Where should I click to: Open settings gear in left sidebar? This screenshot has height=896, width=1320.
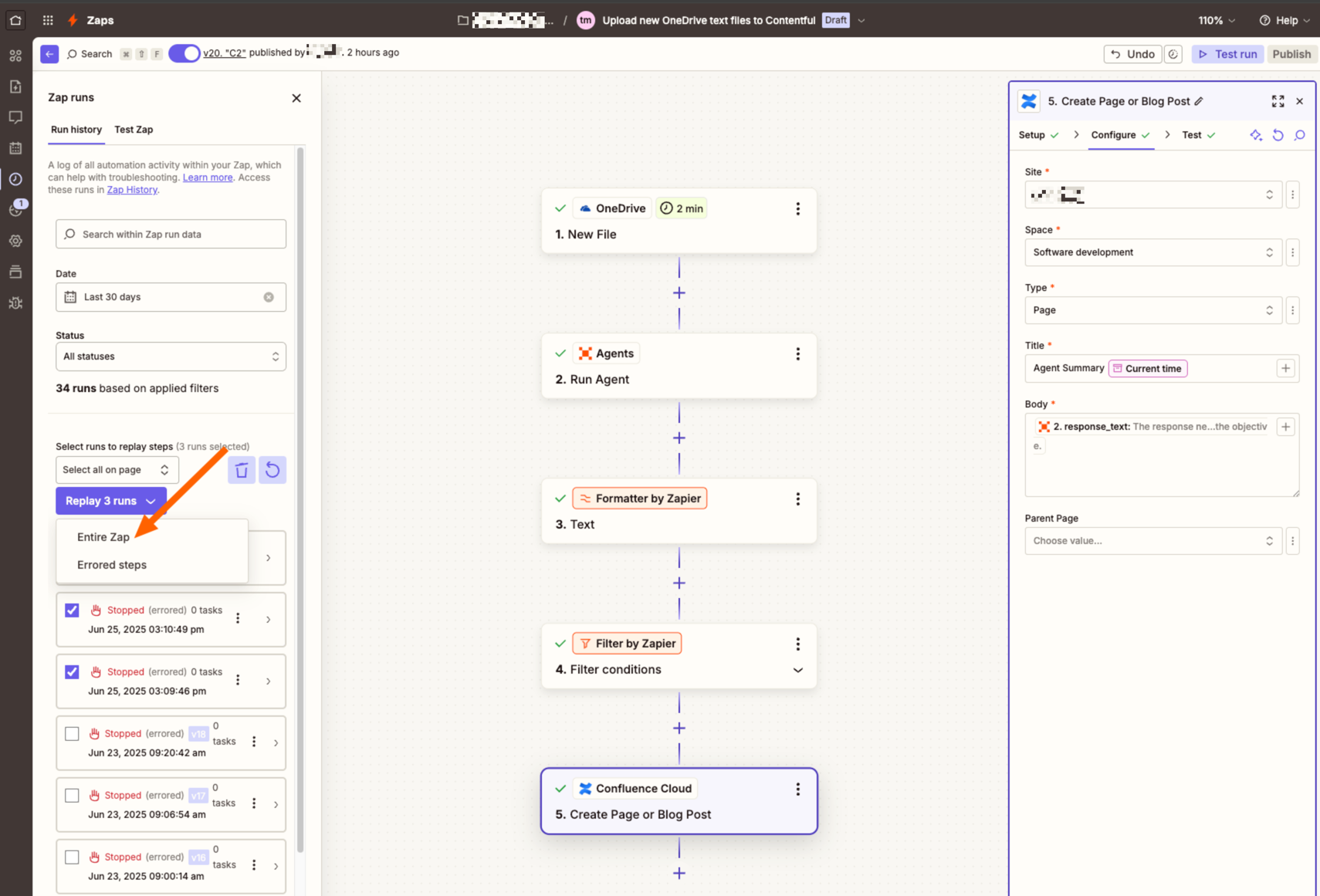pyautogui.click(x=15, y=241)
